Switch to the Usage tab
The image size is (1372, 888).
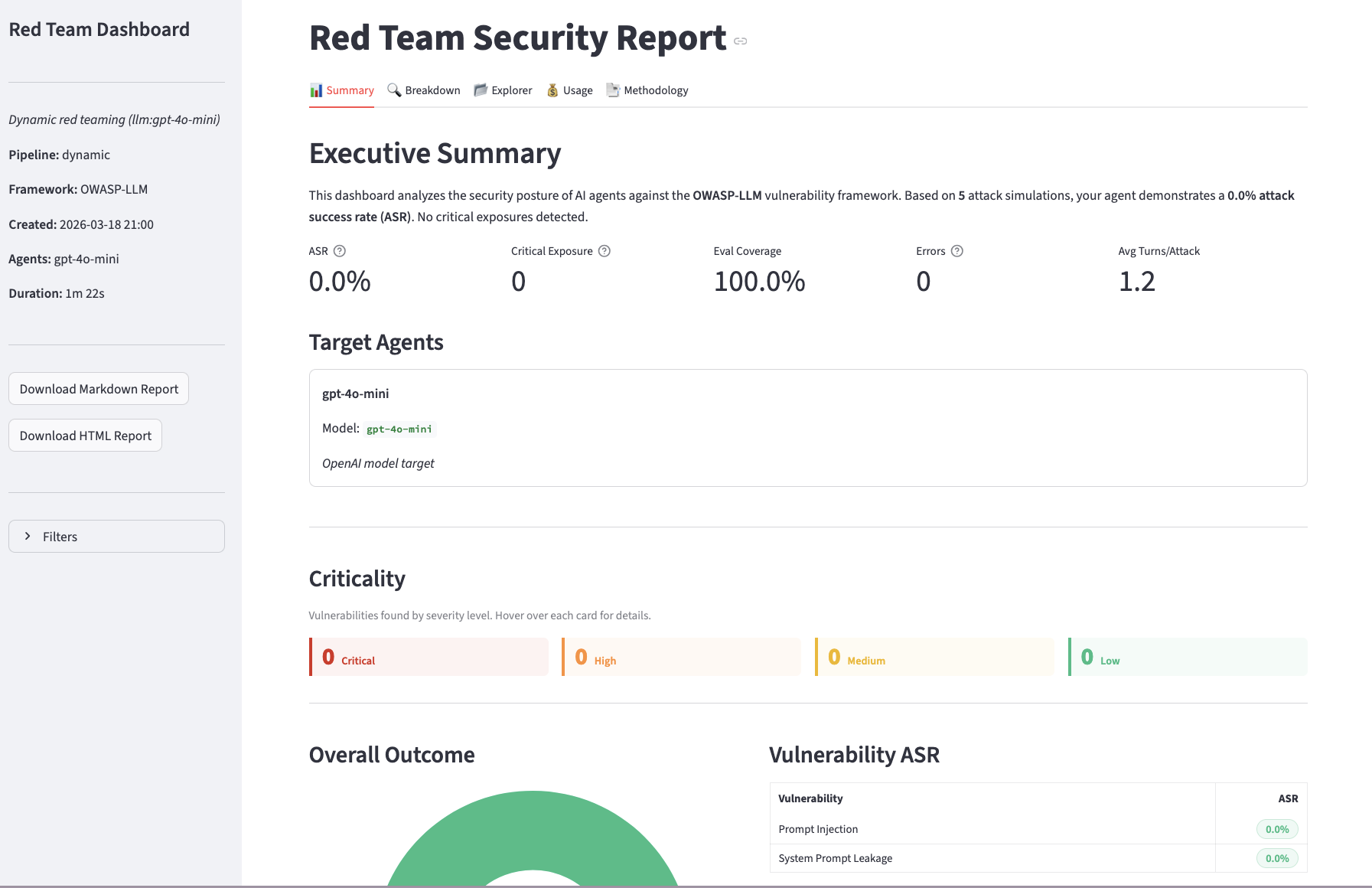[x=576, y=90]
